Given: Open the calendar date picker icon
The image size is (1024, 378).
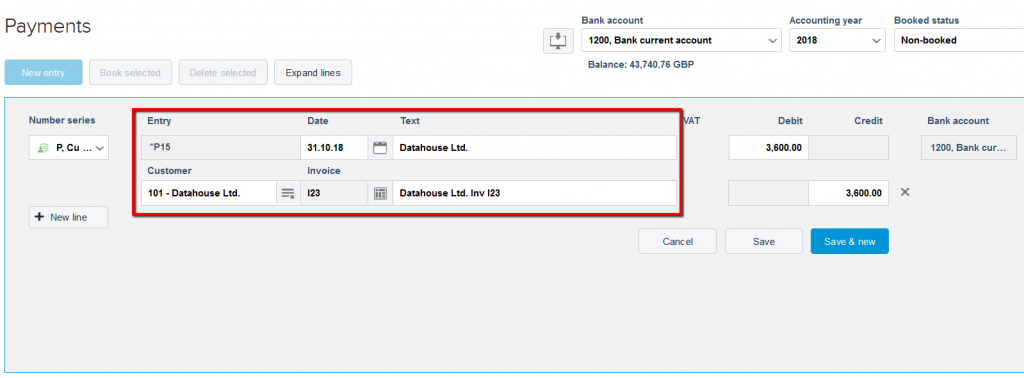Looking at the screenshot, I should (379, 148).
